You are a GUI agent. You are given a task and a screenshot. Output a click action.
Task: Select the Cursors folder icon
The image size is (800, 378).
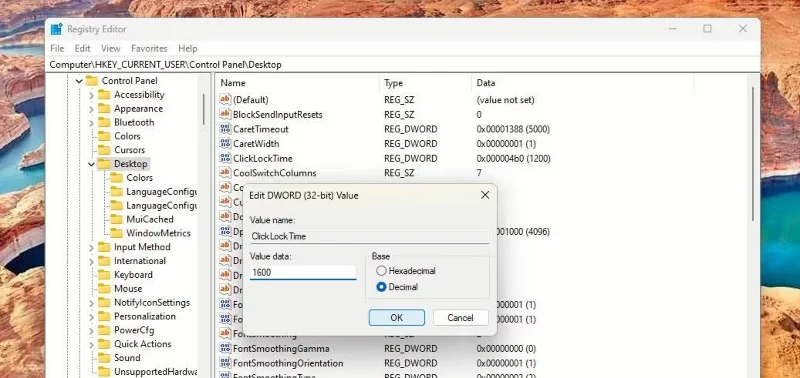tap(104, 150)
